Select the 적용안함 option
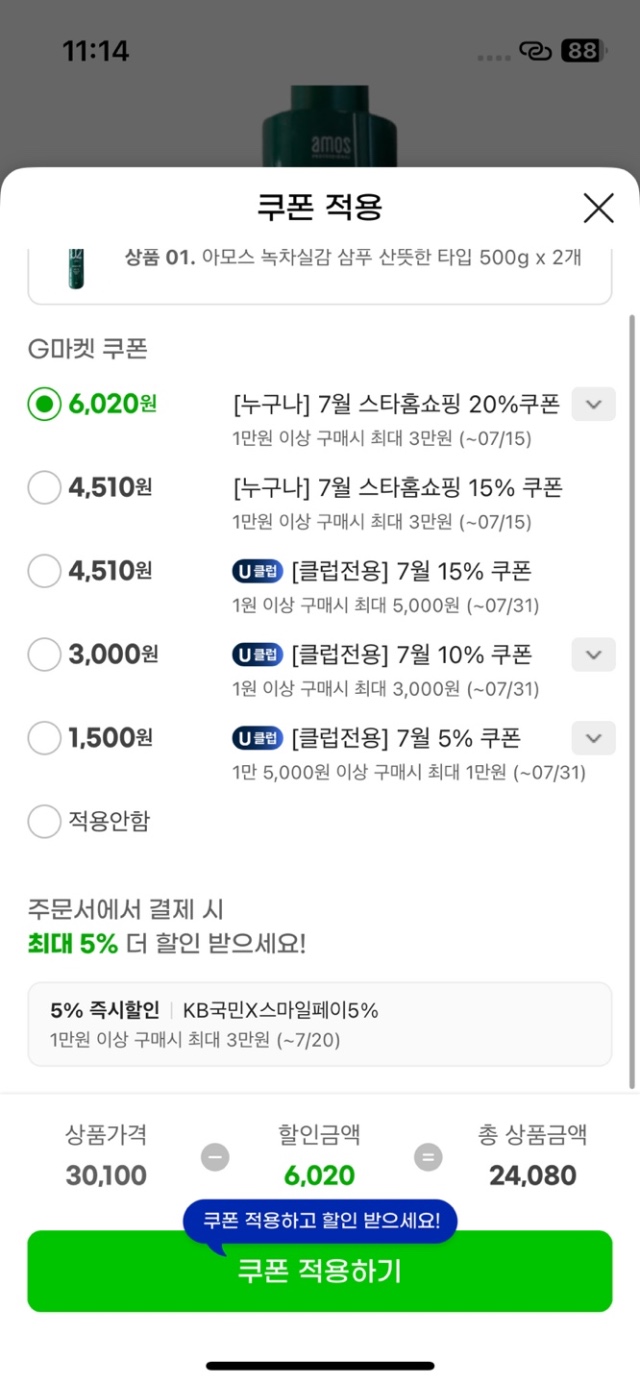This screenshot has height=1384, width=640. tap(44, 822)
